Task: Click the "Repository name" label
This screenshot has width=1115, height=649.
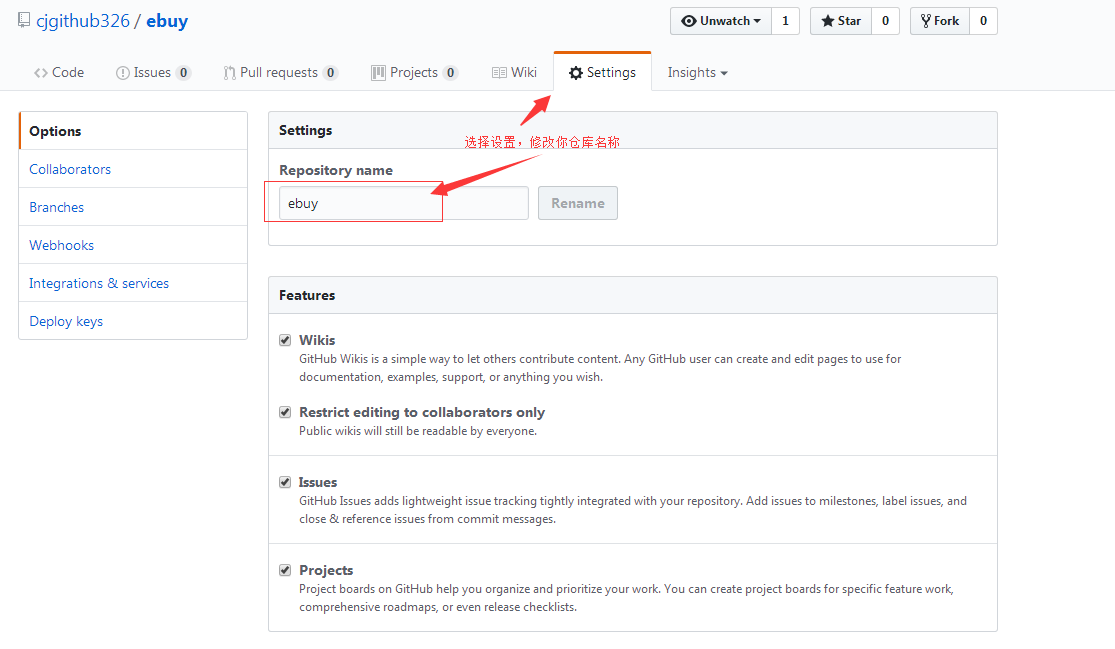Action: 336,171
